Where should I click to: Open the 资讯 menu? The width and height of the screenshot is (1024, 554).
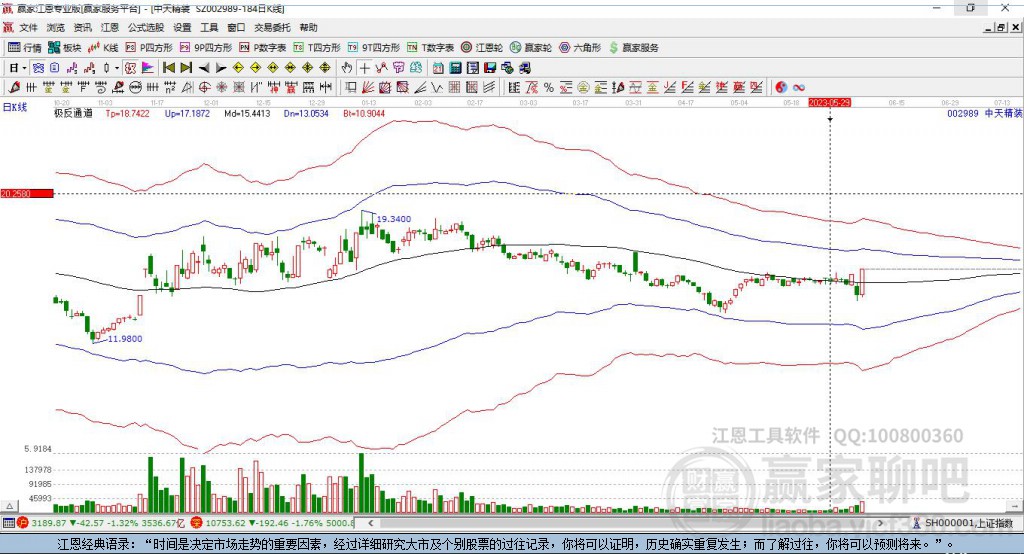(x=82, y=27)
